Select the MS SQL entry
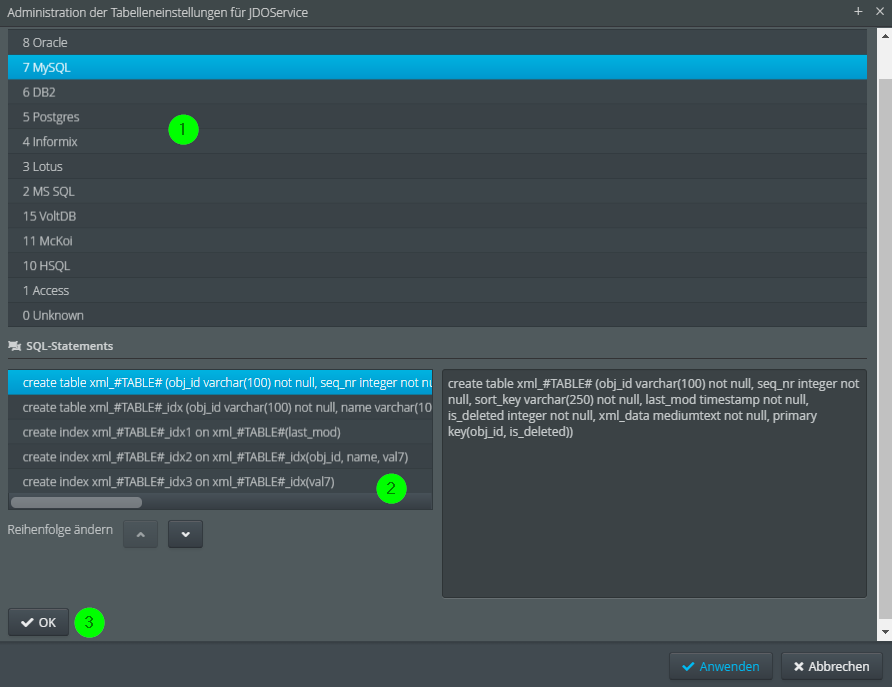 437,191
